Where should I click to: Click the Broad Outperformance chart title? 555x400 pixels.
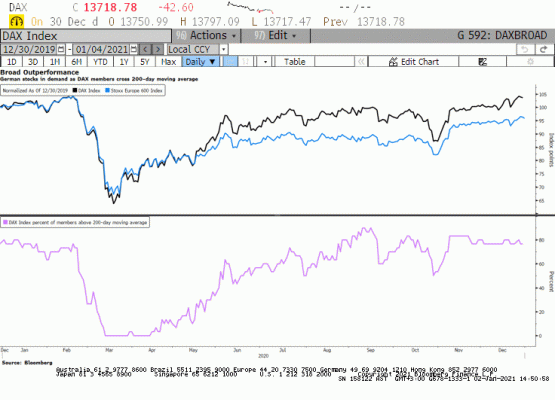[x=40, y=72]
